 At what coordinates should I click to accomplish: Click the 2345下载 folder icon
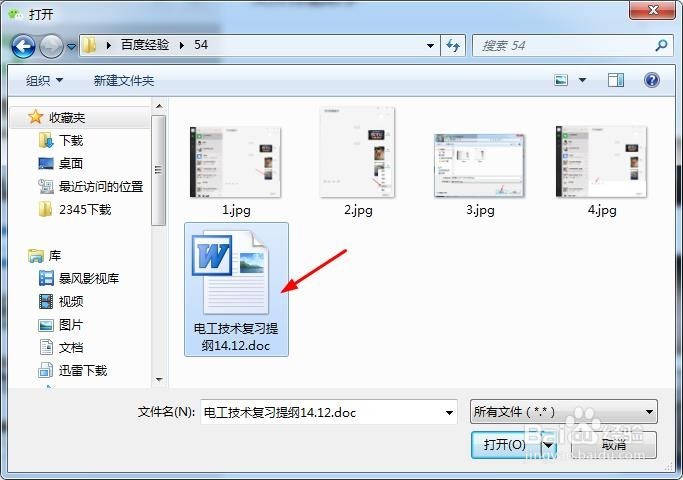(45, 209)
